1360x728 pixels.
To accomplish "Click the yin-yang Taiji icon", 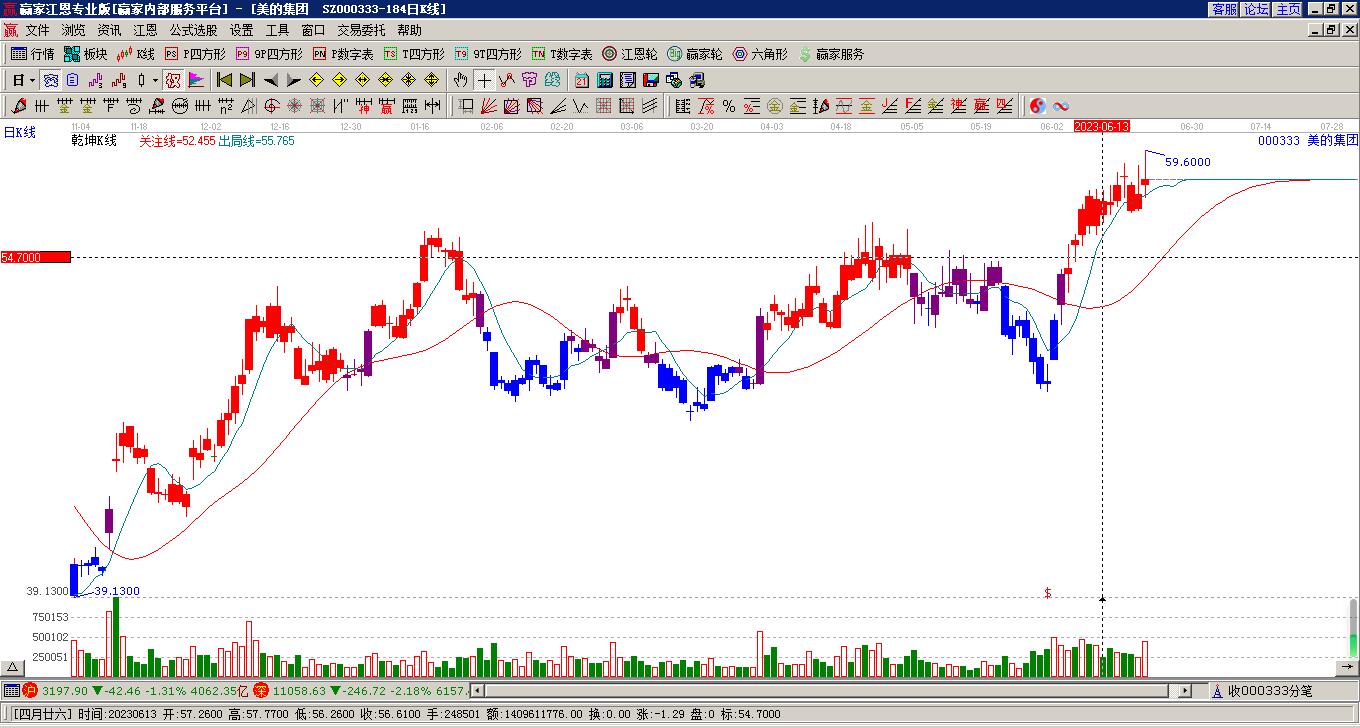I will click(1037, 106).
